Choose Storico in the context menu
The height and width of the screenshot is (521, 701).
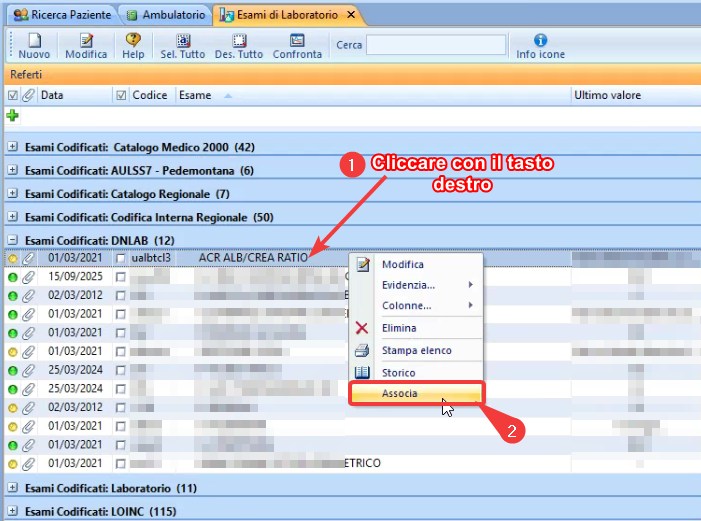416,373
